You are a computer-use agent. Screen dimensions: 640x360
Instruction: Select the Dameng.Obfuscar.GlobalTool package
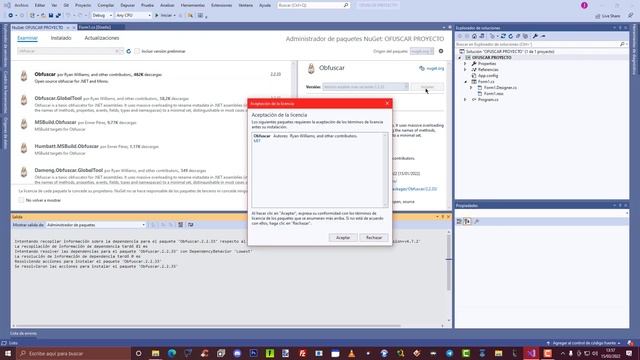coord(151,174)
